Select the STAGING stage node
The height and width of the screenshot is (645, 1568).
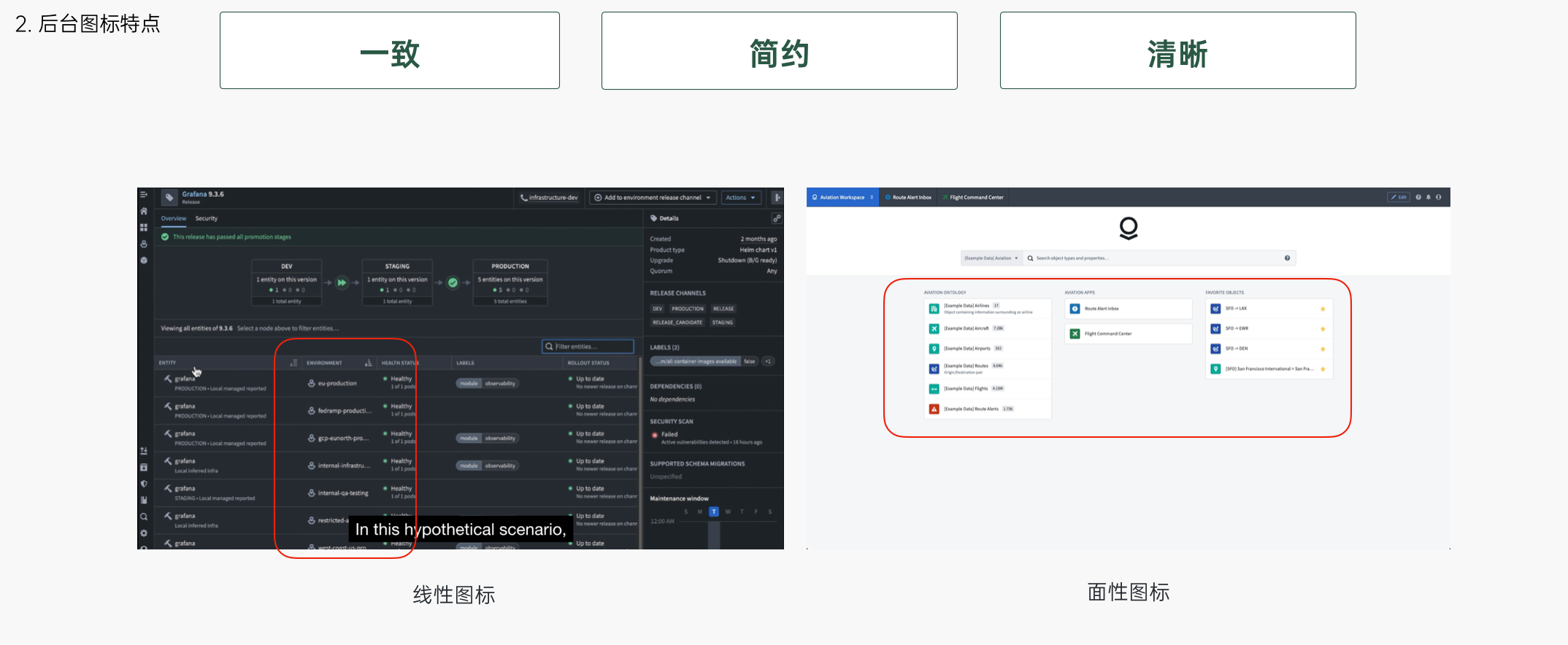tap(398, 282)
